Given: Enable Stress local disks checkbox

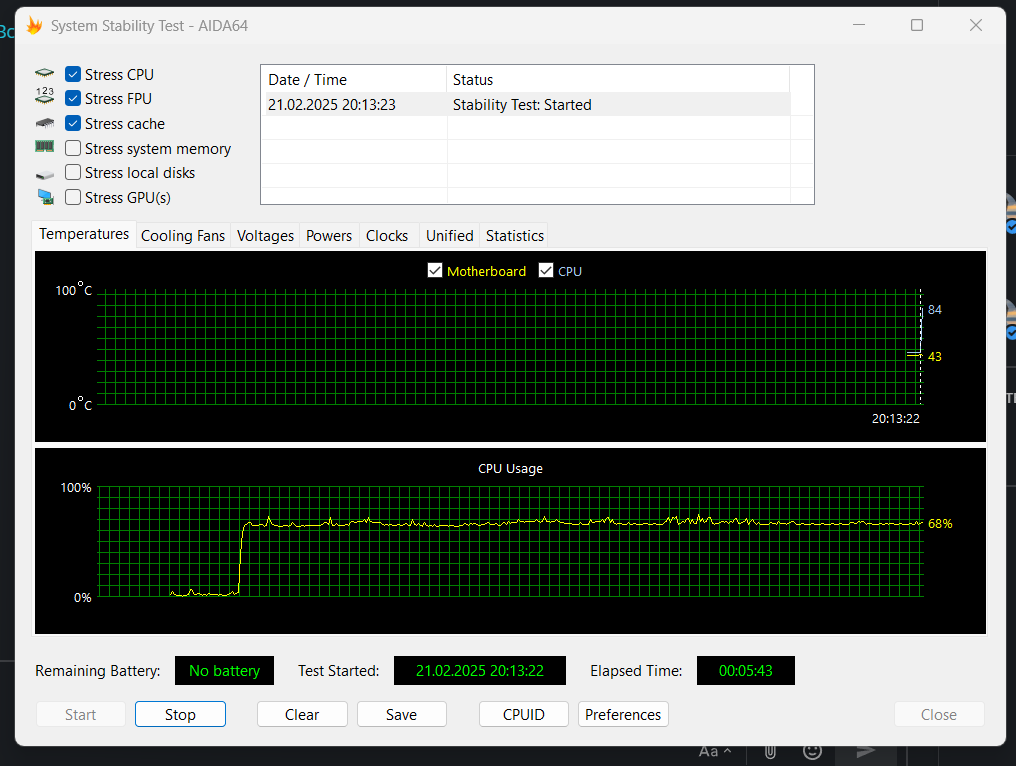Looking at the screenshot, I should point(73,172).
